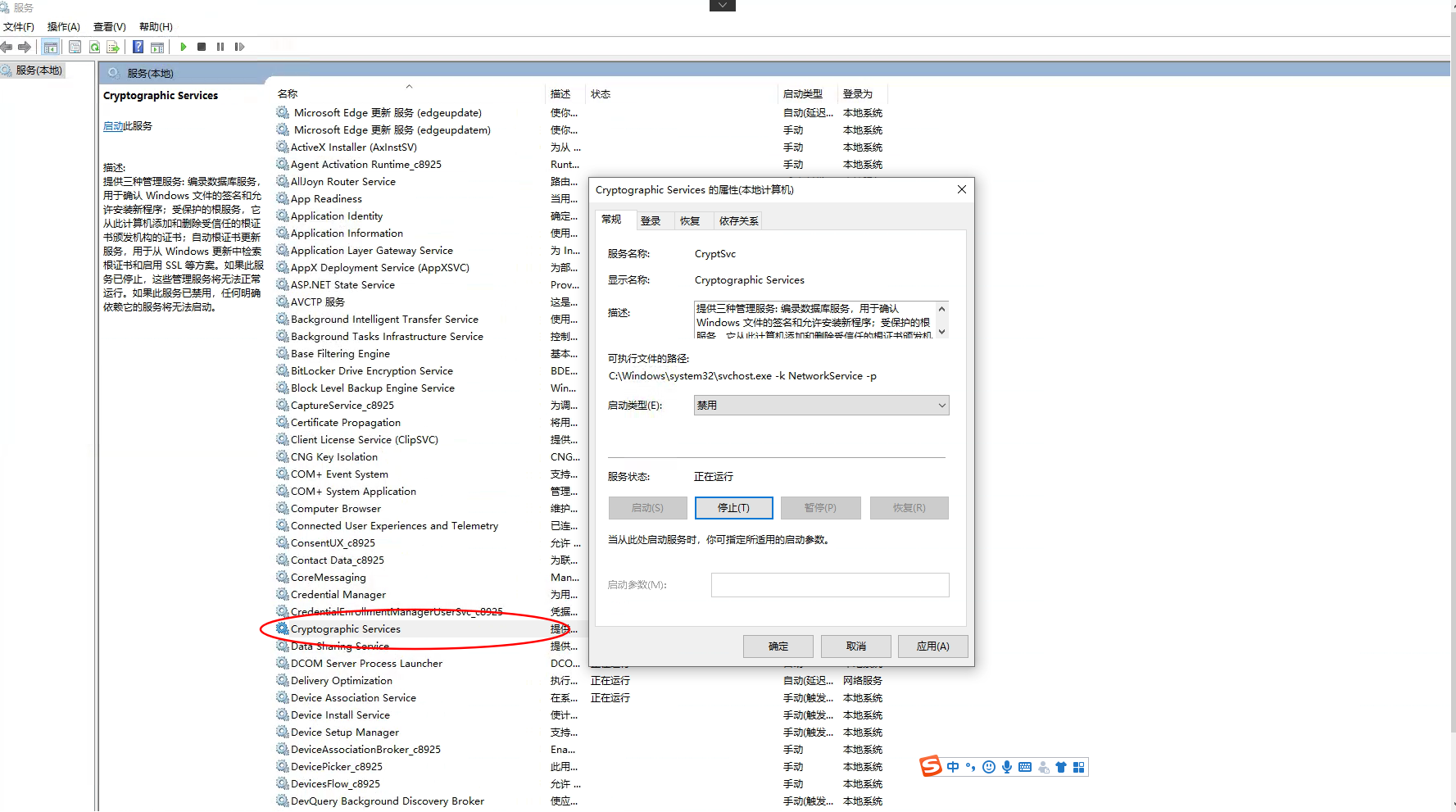Screen dimensions: 1456x812
Task: Open the blue Help question-mark icon
Action: point(138,47)
